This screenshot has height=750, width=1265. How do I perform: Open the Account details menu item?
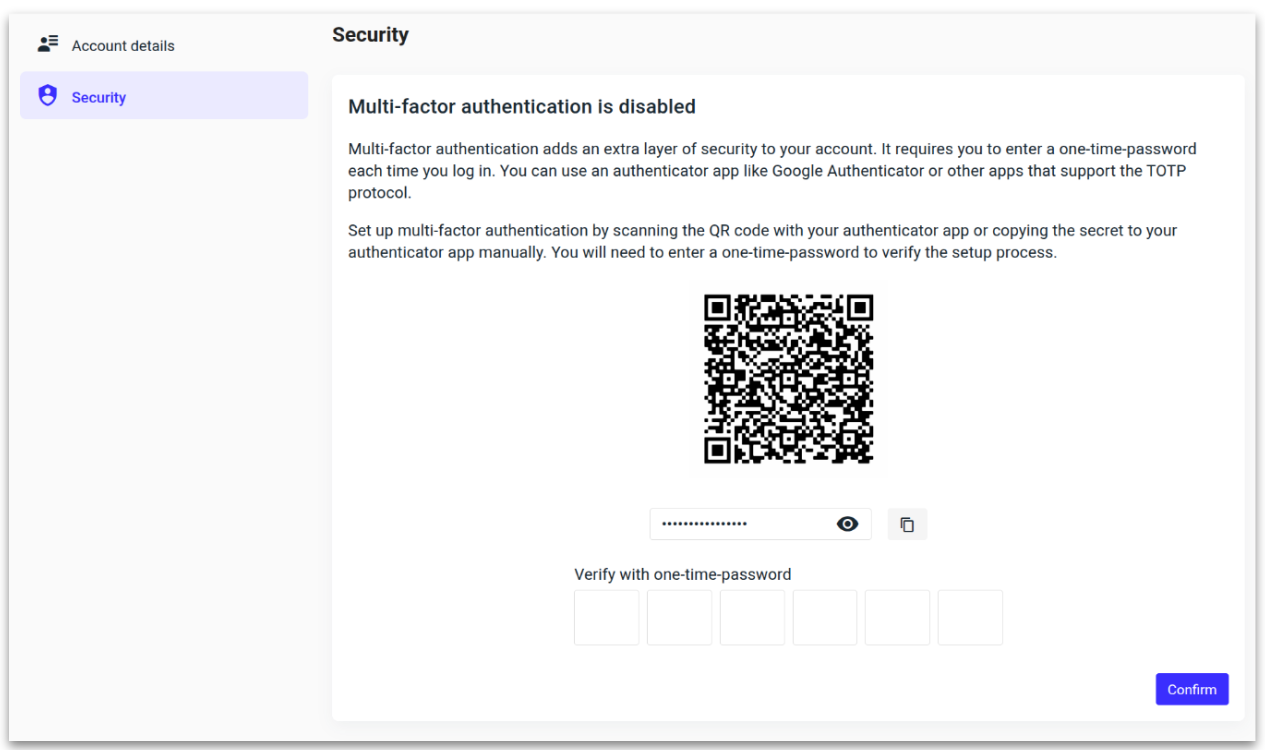coord(123,46)
